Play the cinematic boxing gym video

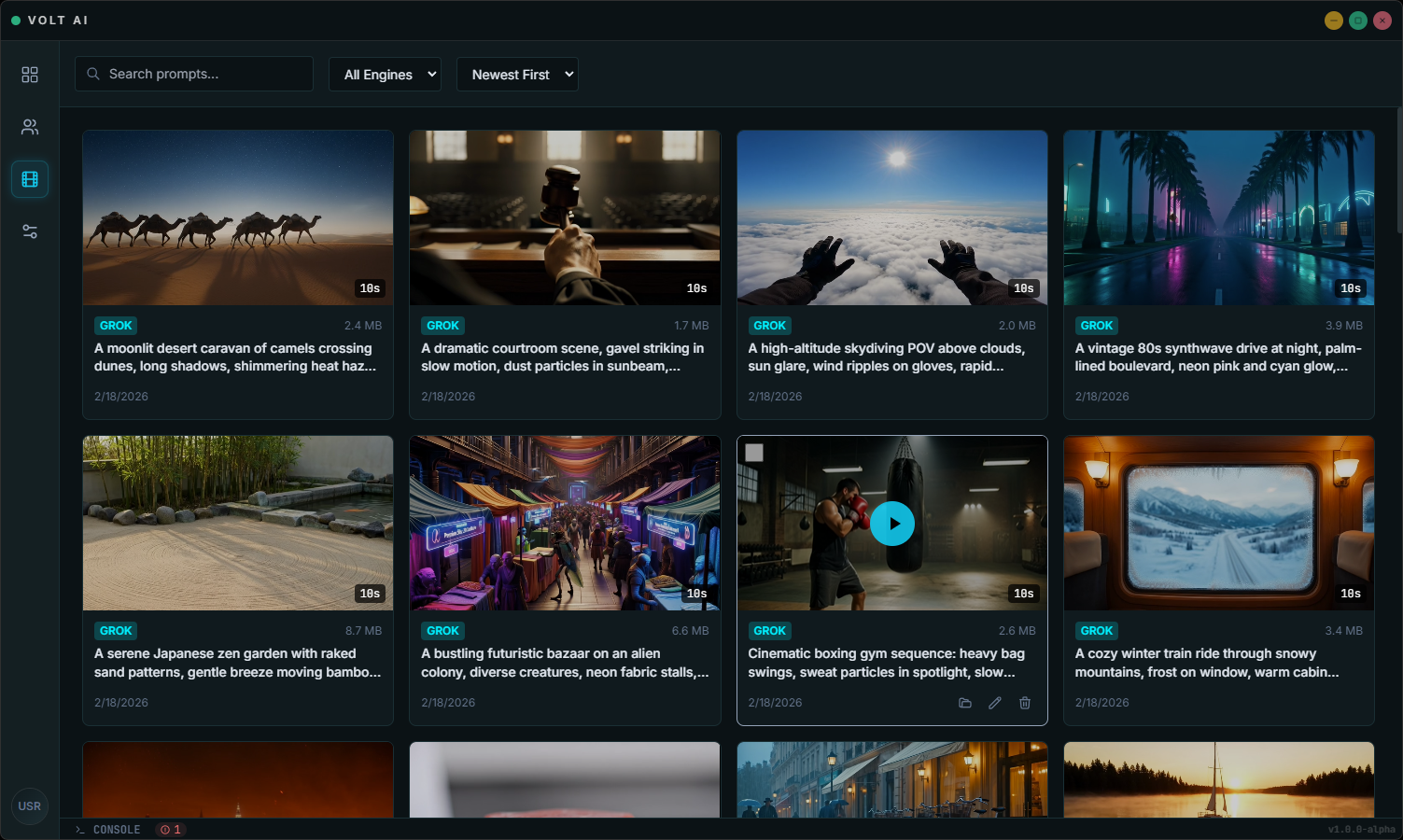coord(891,524)
